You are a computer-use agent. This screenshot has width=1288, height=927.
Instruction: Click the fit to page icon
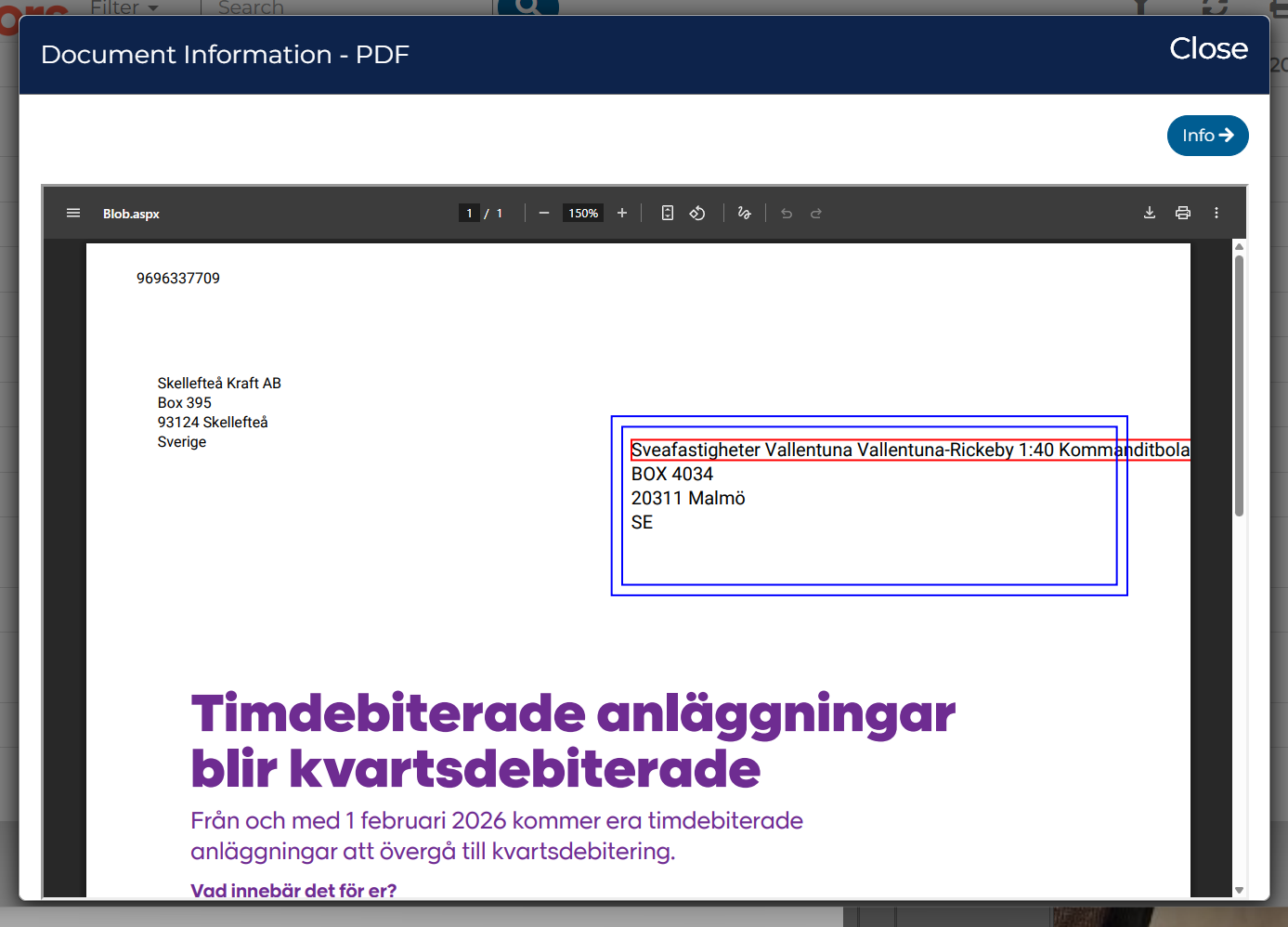coord(667,213)
